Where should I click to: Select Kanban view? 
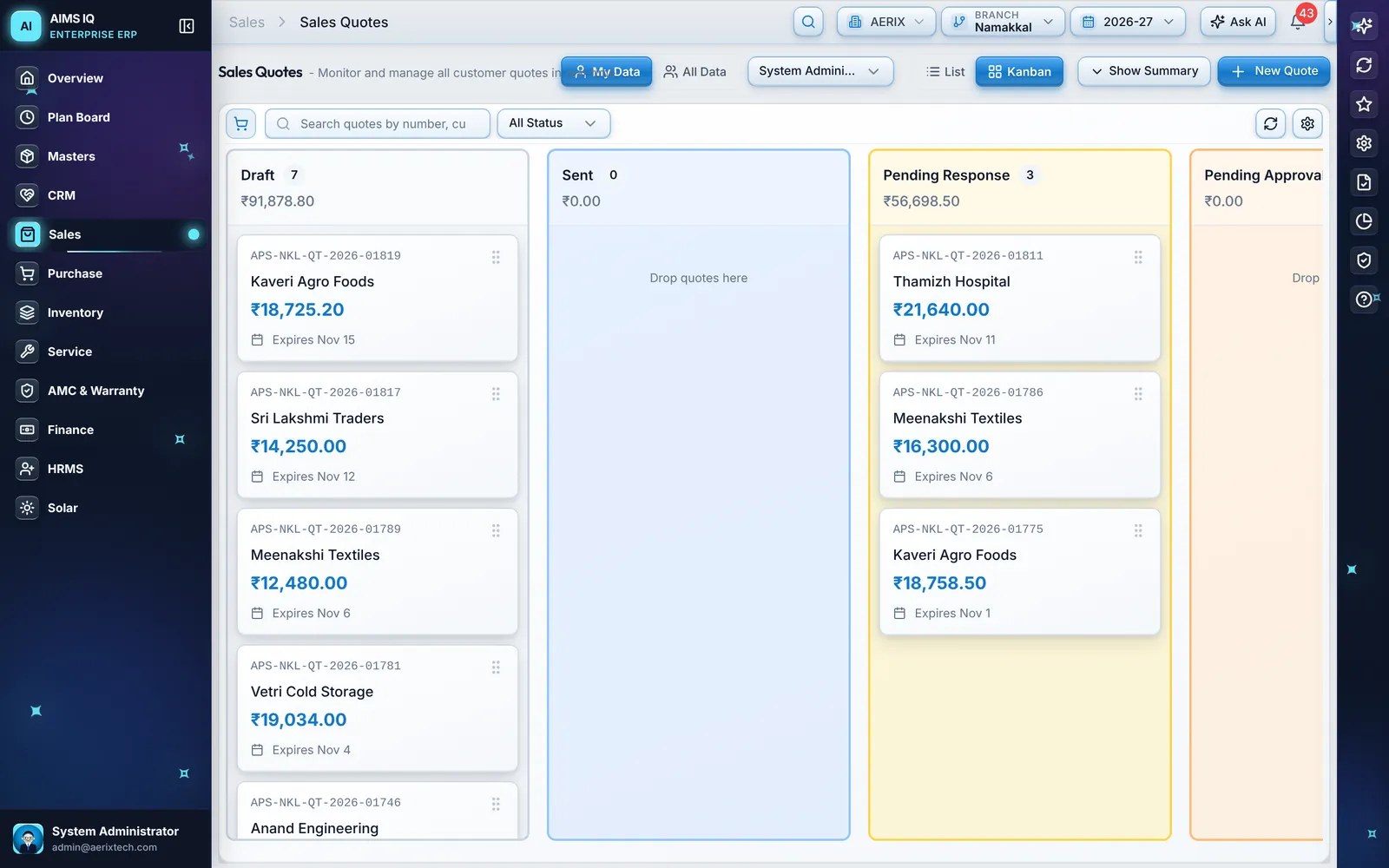(x=1020, y=71)
